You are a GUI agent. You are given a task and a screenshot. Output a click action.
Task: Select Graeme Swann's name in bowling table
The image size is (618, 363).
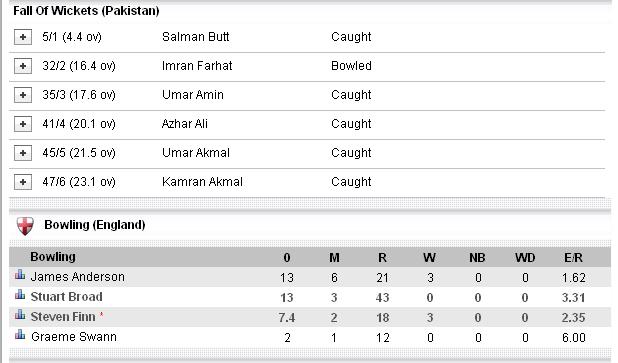[74, 337]
